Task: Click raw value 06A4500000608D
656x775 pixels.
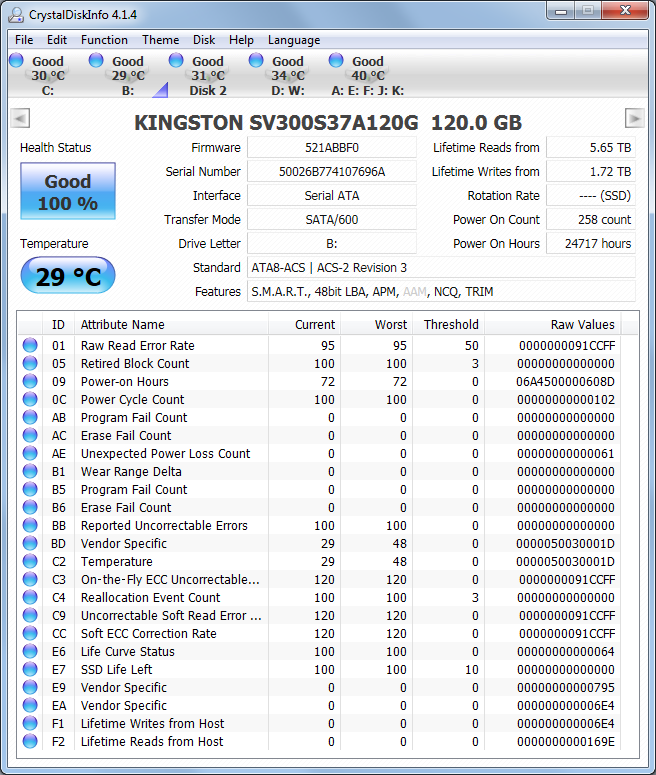Action: click(565, 382)
